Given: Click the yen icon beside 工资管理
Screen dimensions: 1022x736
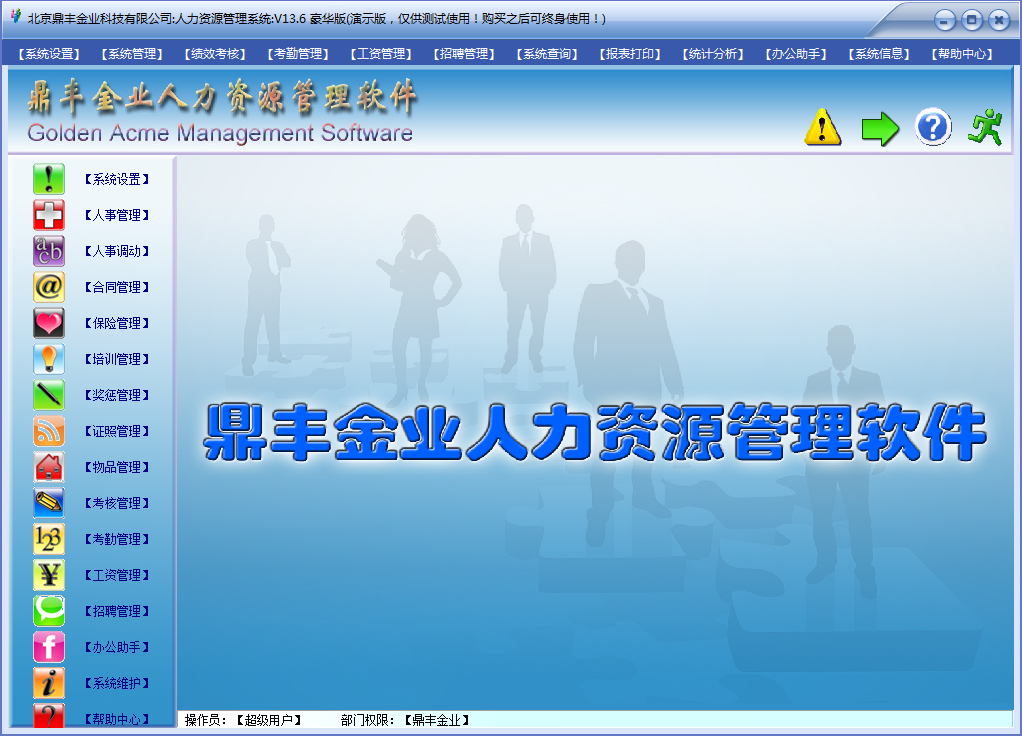Looking at the screenshot, I should coord(49,575).
